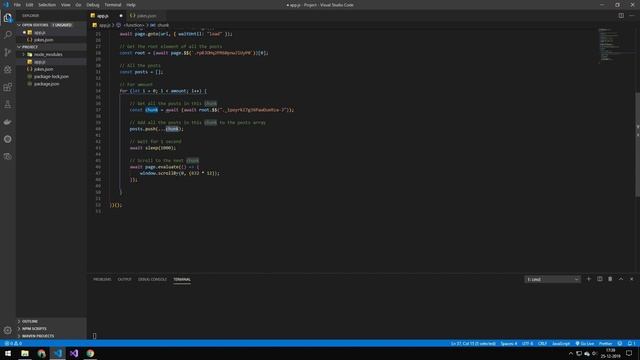Switch to the app.js editor tab
640x360 pixels.
coord(106,16)
